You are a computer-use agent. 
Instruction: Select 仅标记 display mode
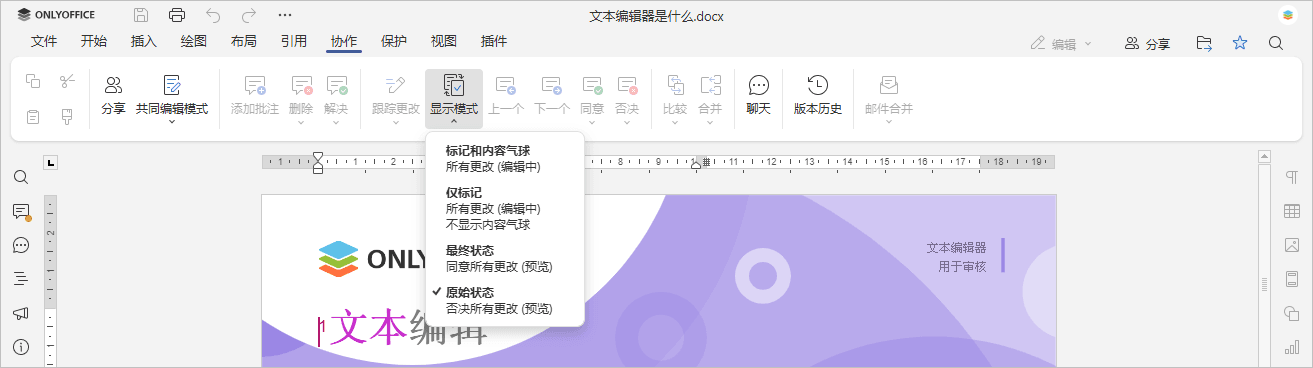click(x=504, y=208)
